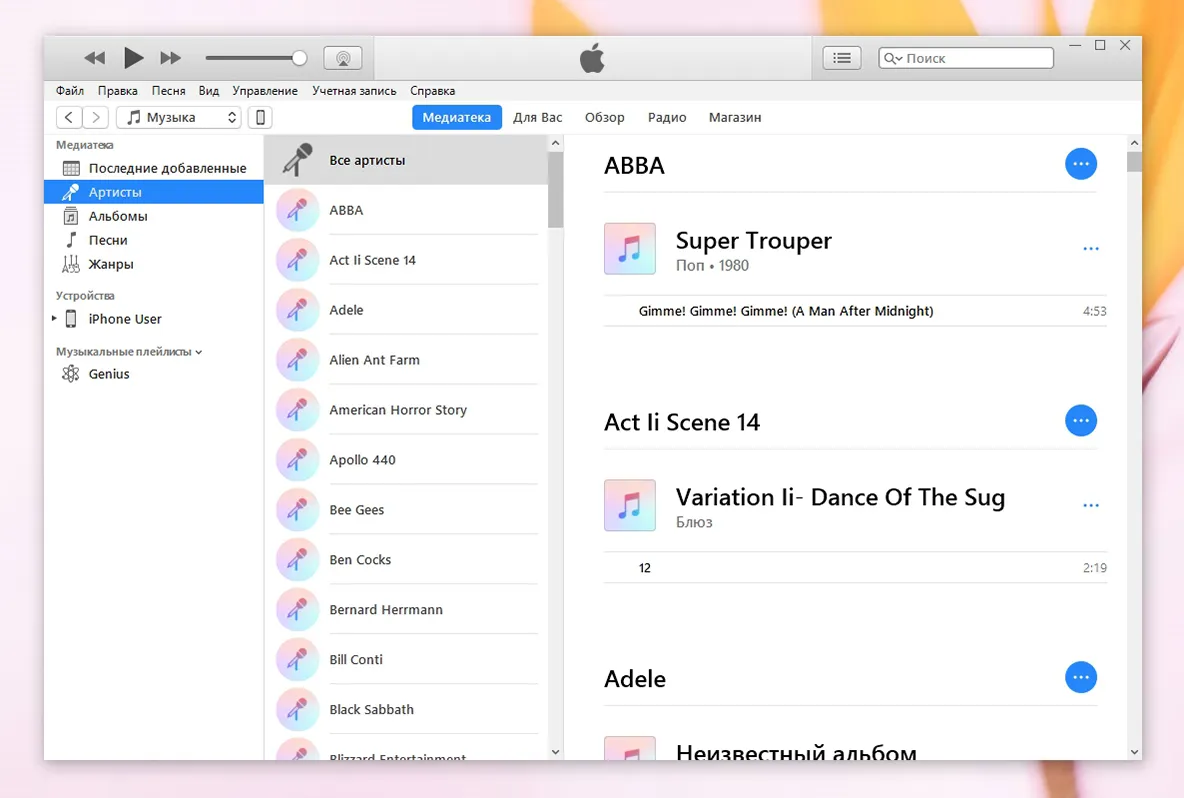The width and height of the screenshot is (1184, 798).
Task: Select Последние добавленные in sidebar
Action: coord(153,168)
